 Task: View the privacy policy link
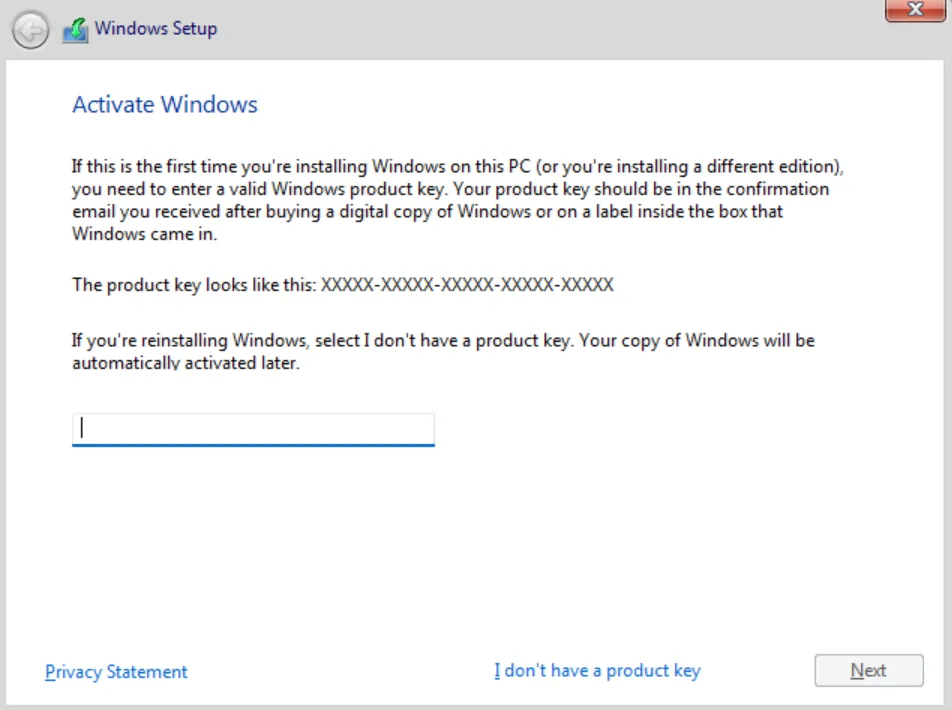point(115,671)
